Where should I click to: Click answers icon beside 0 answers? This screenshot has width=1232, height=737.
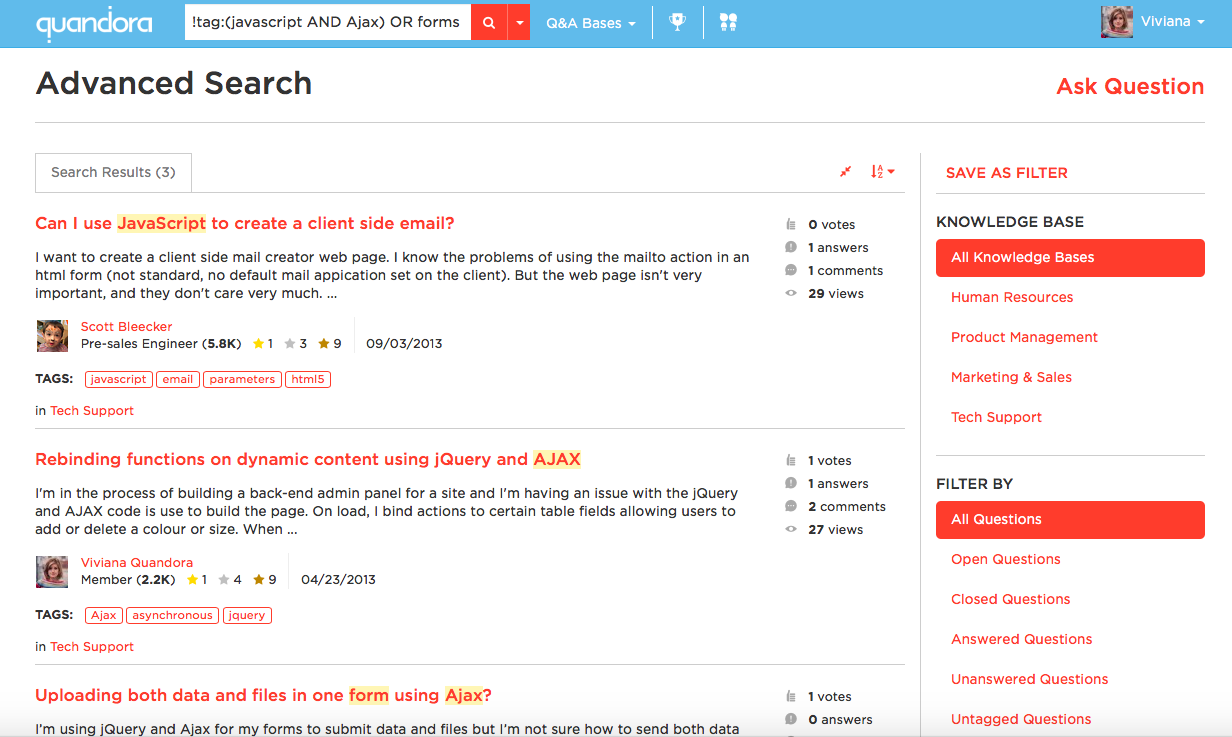pyautogui.click(x=791, y=719)
